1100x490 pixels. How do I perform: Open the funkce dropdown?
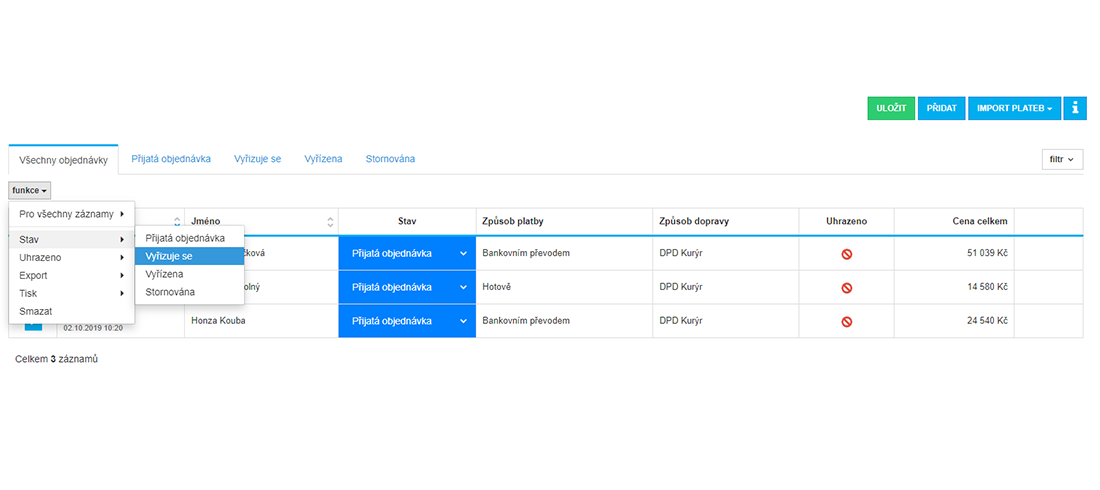pyautogui.click(x=29, y=190)
